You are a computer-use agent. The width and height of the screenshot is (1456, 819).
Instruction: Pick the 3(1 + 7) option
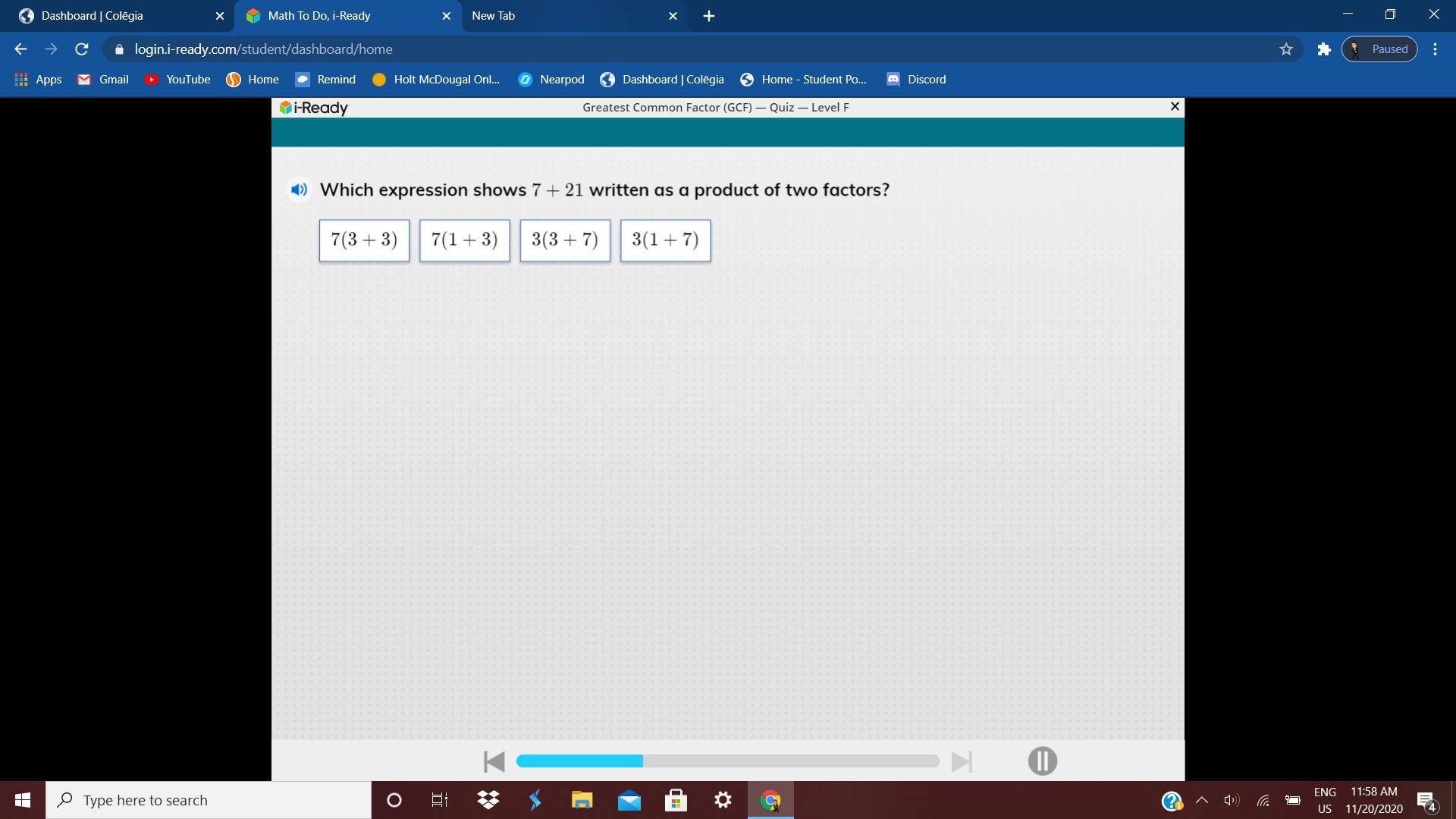[x=665, y=240]
